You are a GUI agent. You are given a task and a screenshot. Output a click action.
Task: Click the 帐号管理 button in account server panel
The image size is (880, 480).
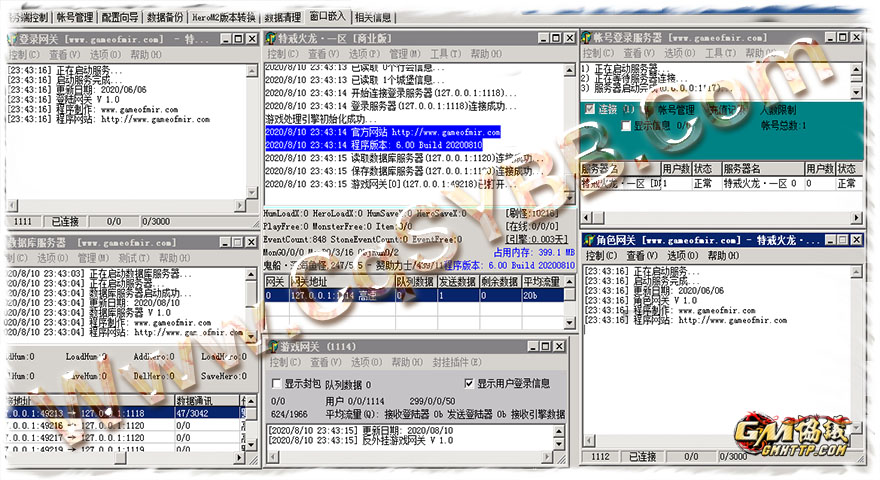tap(676, 109)
